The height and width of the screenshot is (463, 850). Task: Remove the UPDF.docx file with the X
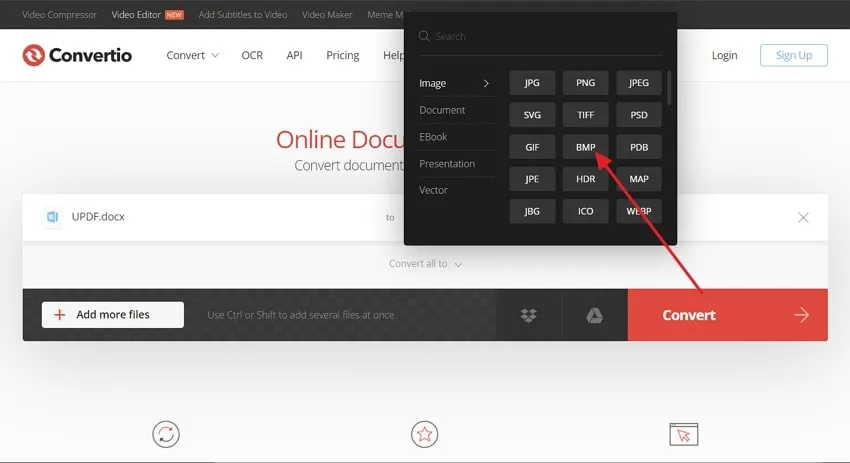(803, 217)
